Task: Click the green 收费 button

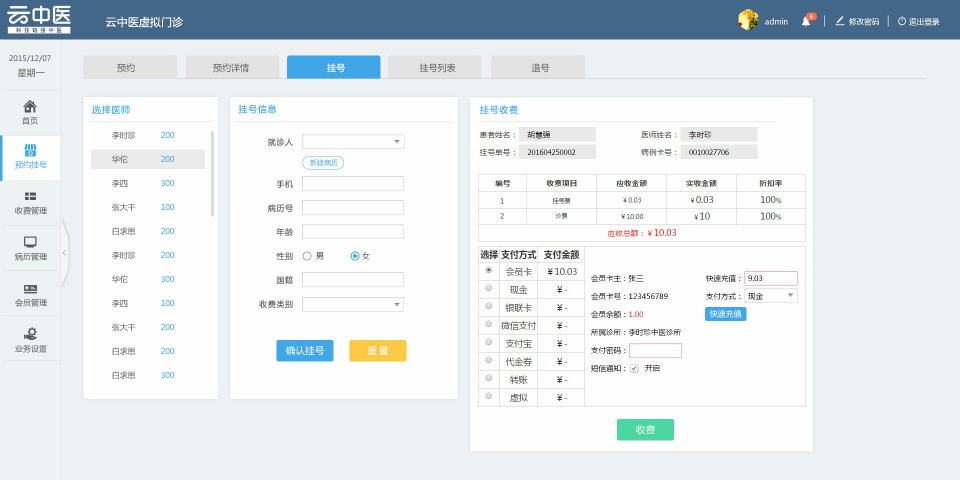Action: 645,429
